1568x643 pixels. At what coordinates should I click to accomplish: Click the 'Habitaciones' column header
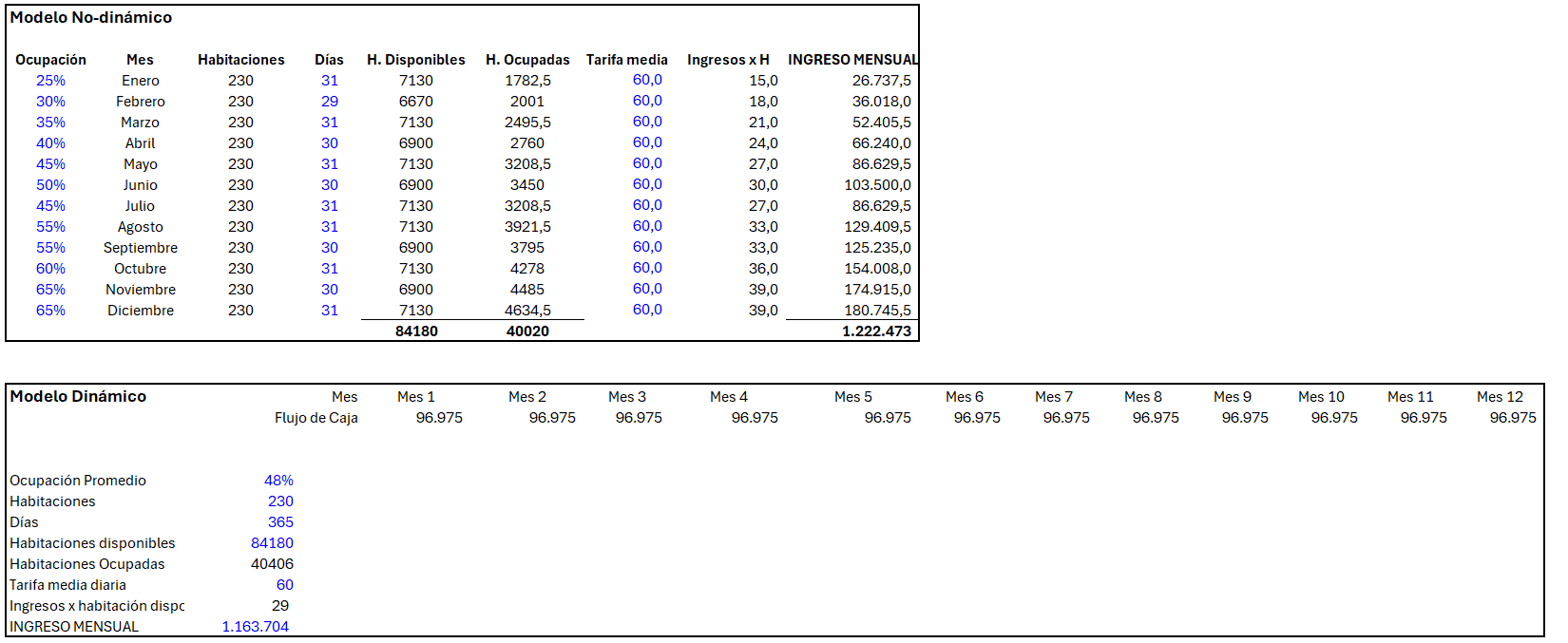(241, 60)
